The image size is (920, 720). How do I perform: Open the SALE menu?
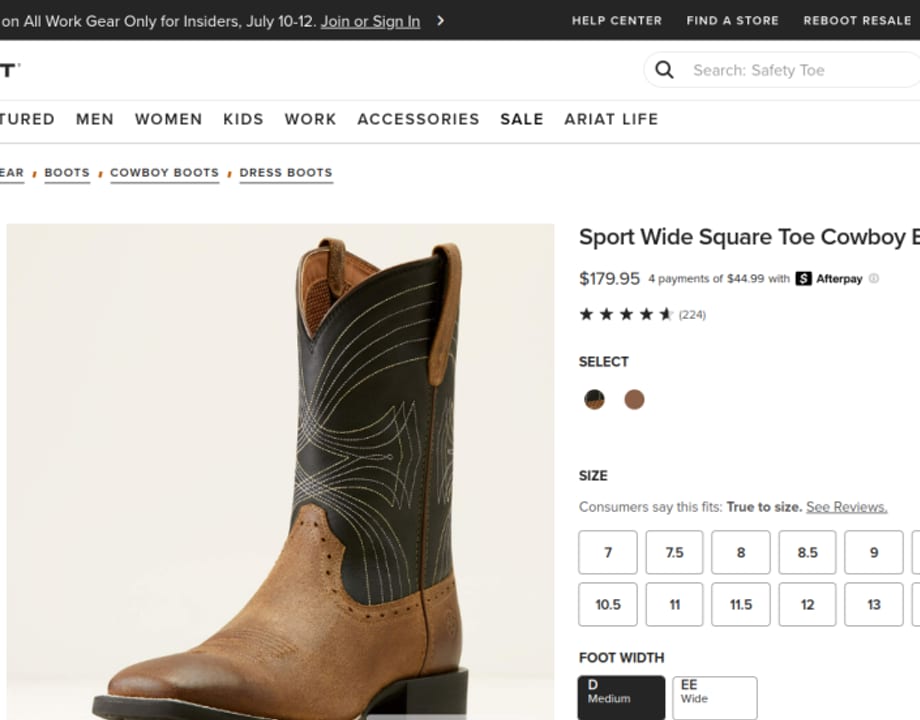click(522, 119)
